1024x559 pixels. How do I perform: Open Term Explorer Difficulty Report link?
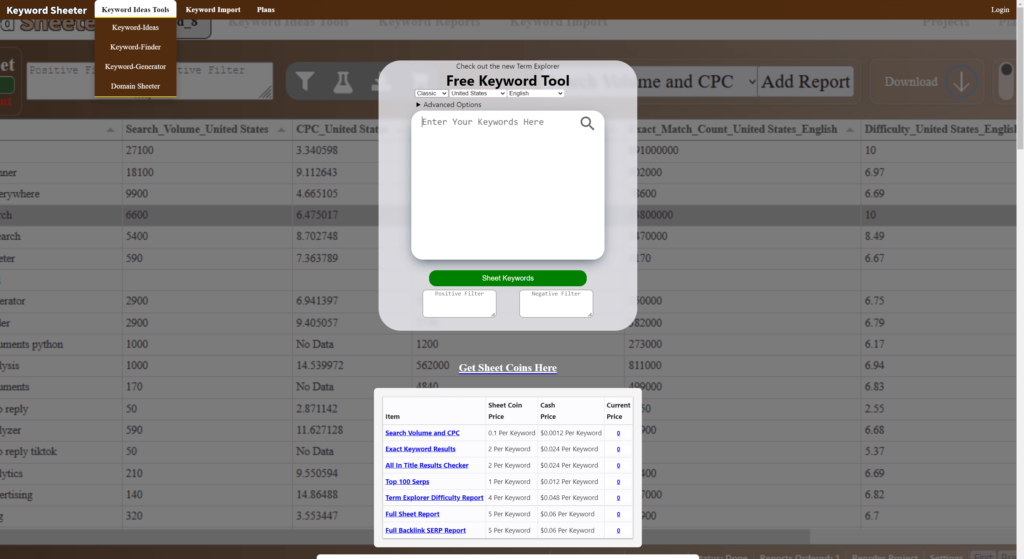coord(434,498)
